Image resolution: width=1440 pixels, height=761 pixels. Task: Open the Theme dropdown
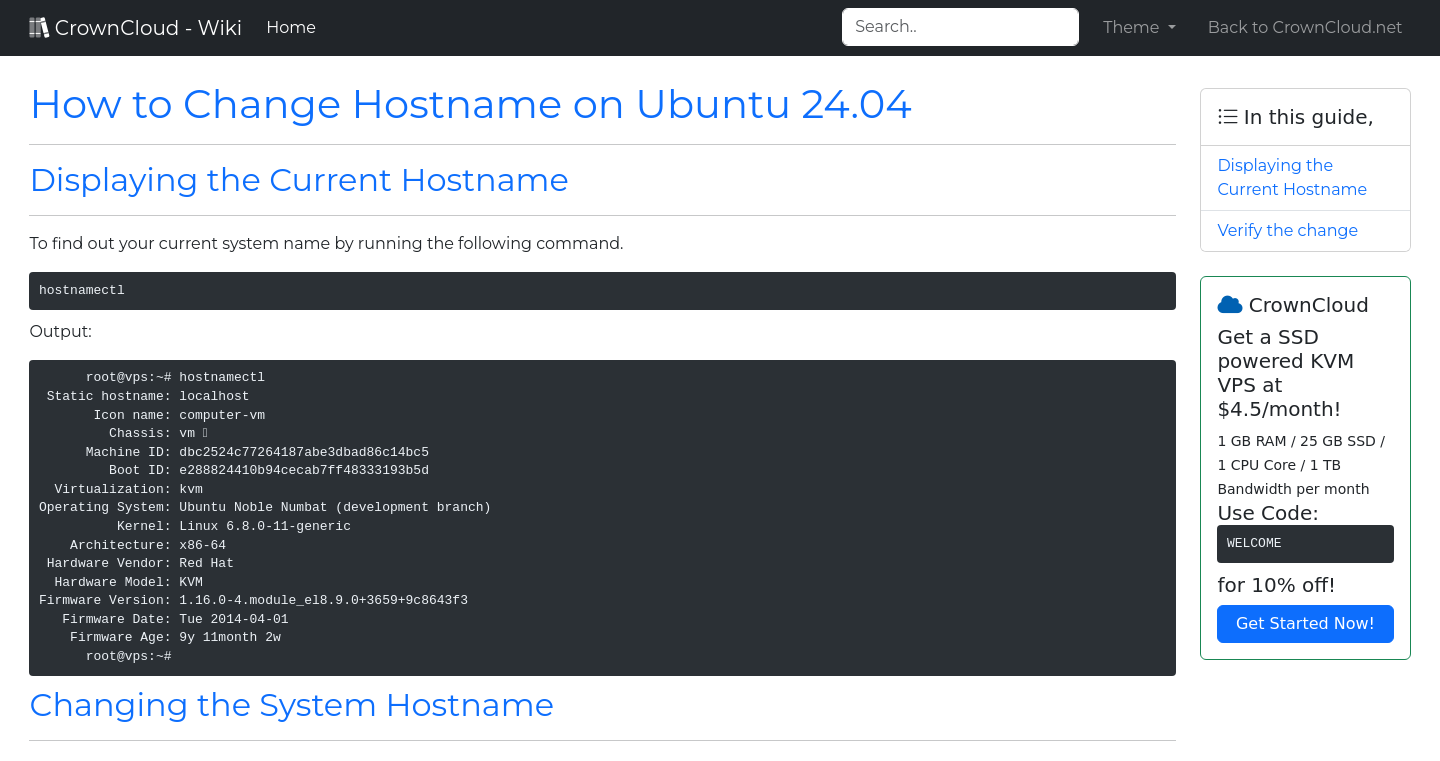click(1139, 27)
